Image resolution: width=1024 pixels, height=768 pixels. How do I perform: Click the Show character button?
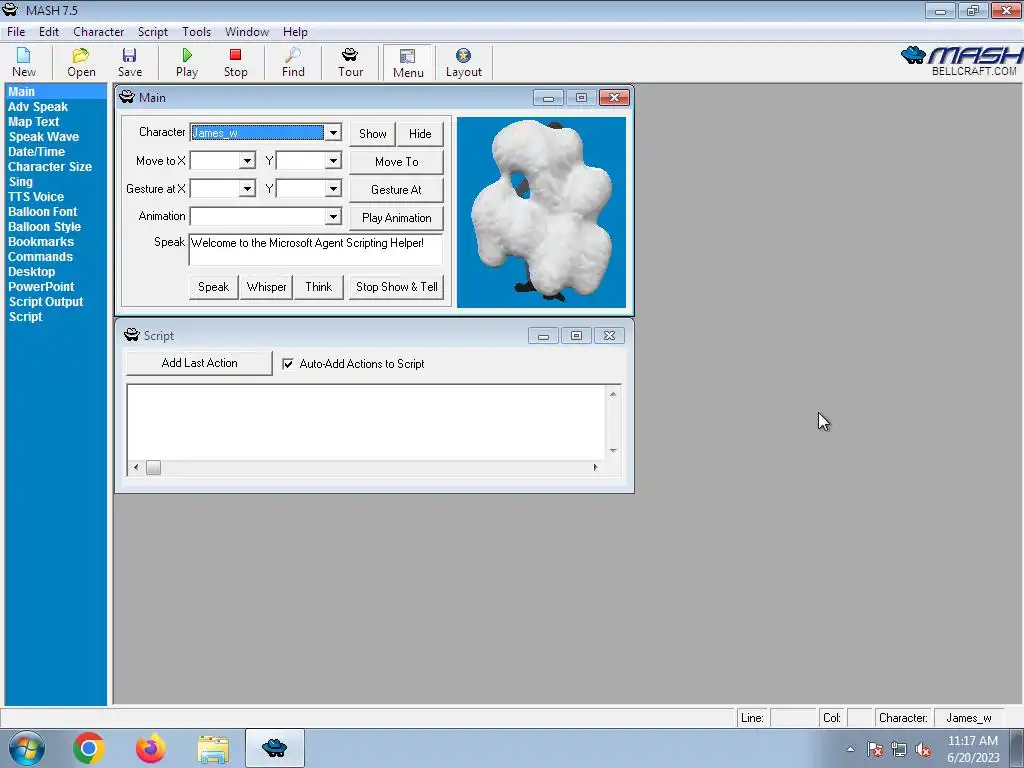click(x=372, y=133)
